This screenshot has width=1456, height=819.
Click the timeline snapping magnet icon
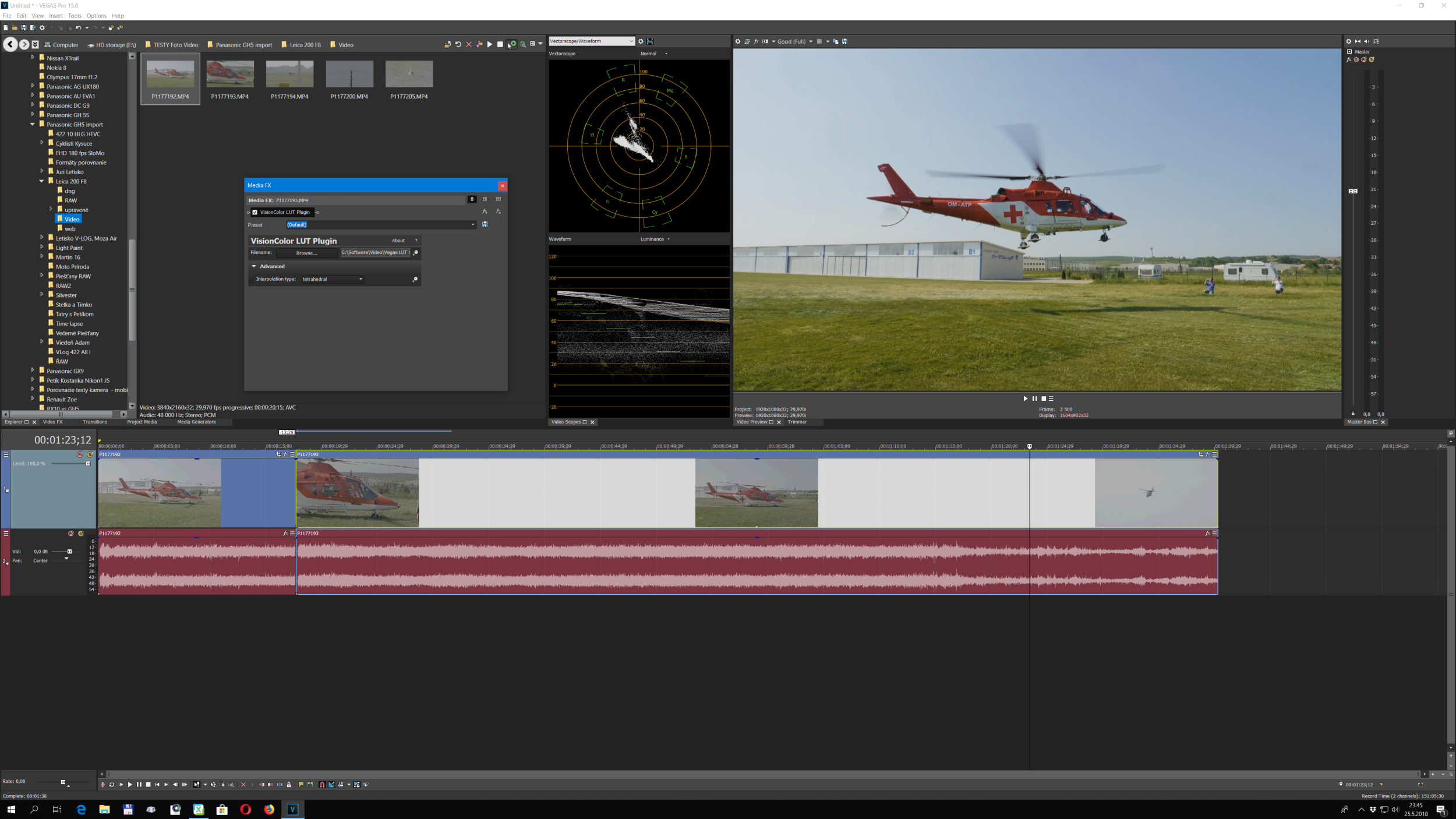click(x=322, y=785)
